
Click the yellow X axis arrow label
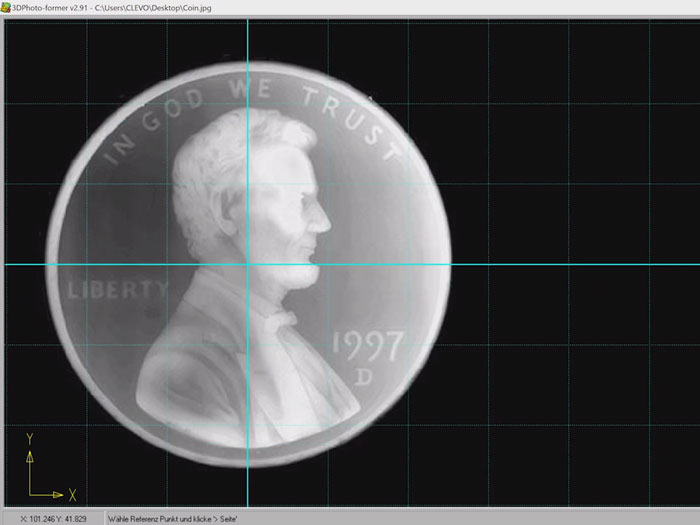(72, 494)
